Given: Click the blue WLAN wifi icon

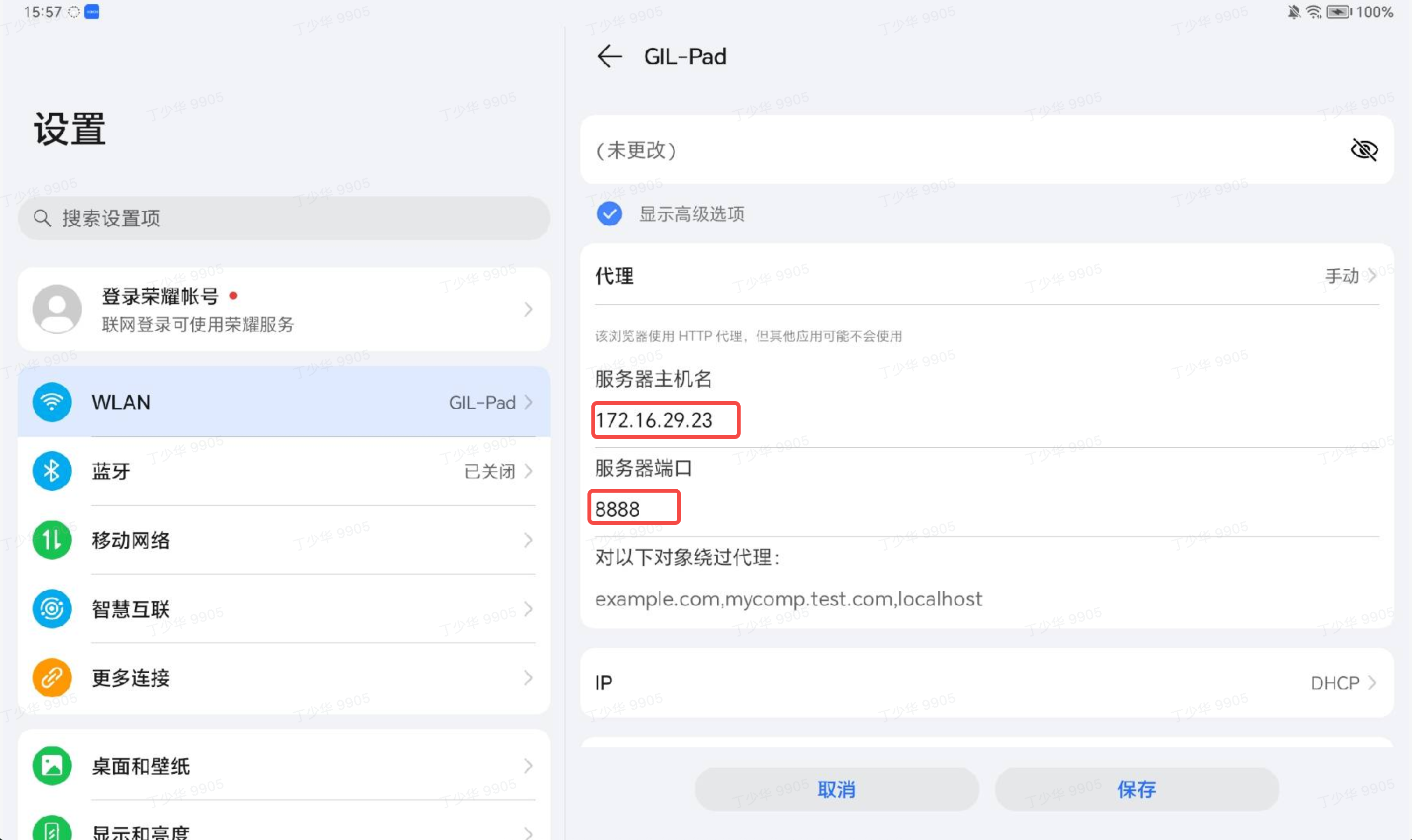Looking at the screenshot, I should click(x=52, y=402).
